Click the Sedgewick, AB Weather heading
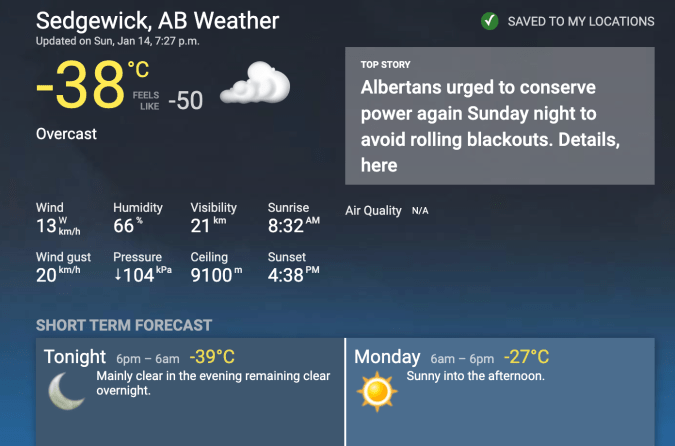This screenshot has height=446, width=675. point(158,21)
